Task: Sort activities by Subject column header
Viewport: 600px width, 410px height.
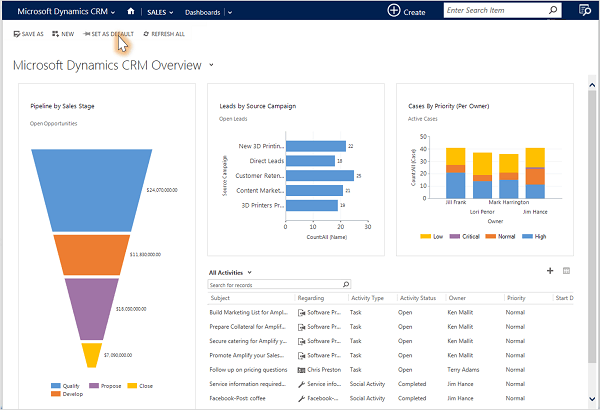Action: click(221, 298)
